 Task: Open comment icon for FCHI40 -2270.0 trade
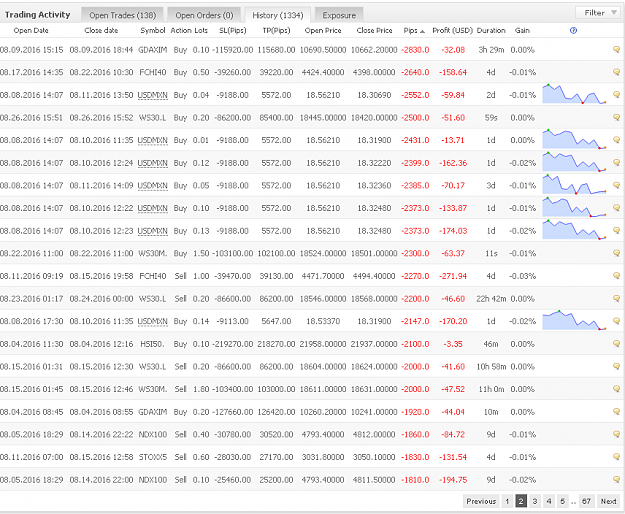click(616, 276)
